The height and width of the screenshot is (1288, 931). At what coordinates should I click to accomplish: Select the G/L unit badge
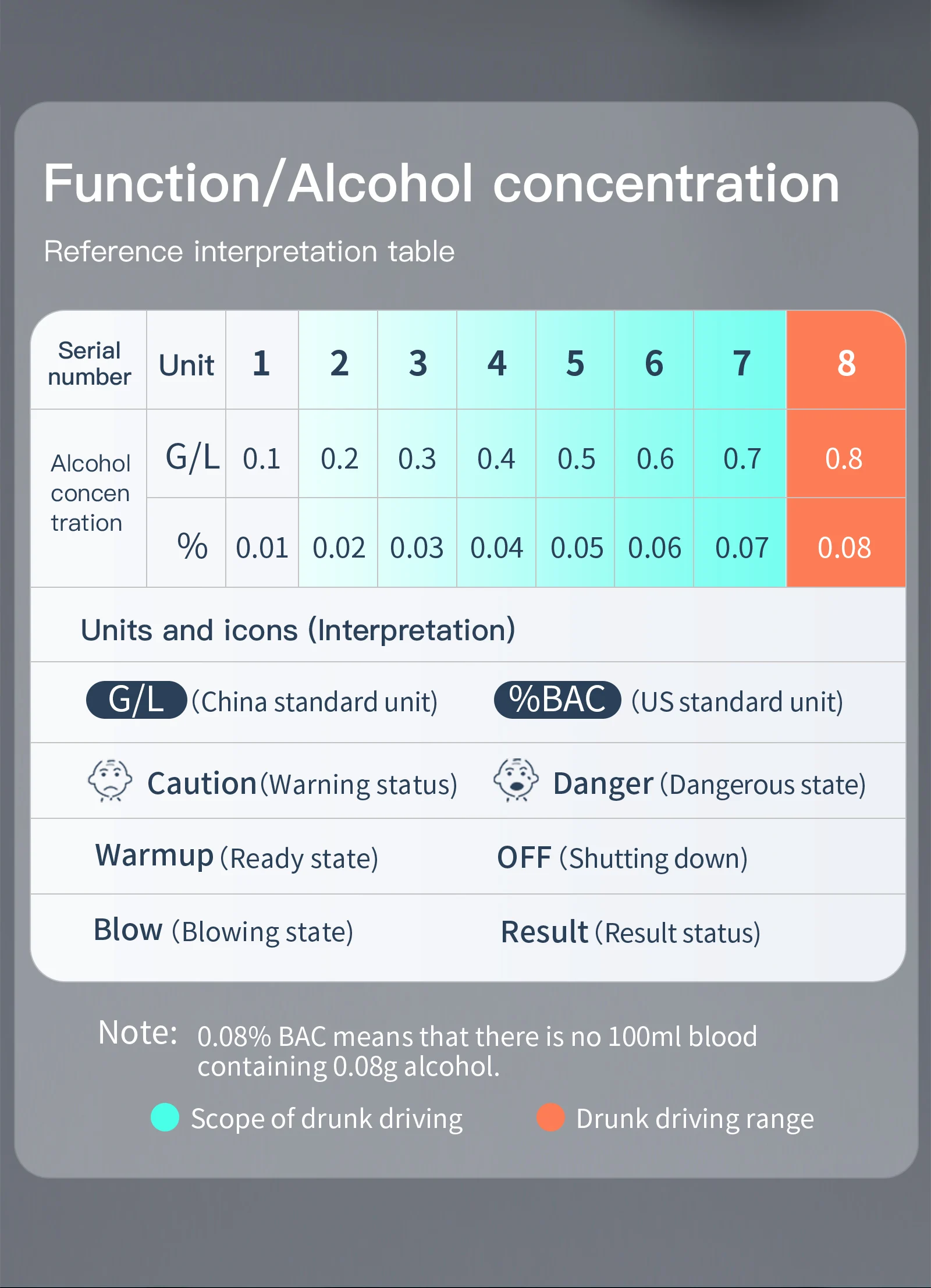[x=137, y=700]
